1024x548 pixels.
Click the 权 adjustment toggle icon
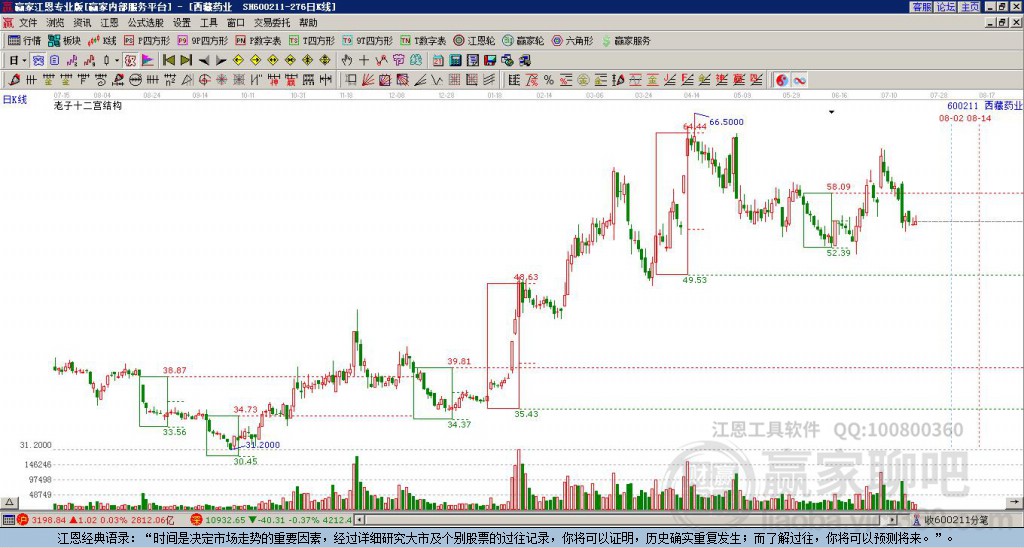130,61
